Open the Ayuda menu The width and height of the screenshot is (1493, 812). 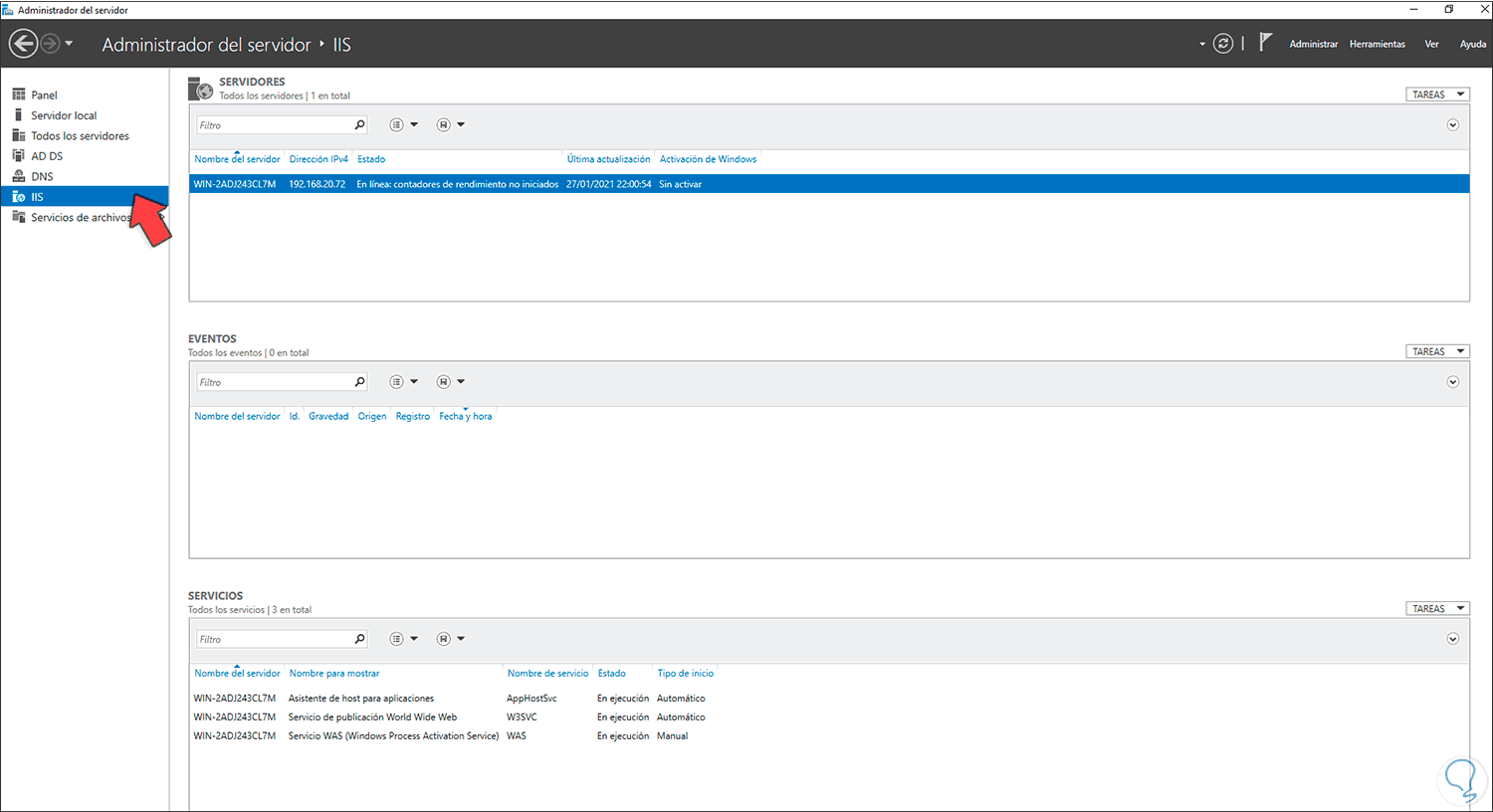[x=1473, y=44]
